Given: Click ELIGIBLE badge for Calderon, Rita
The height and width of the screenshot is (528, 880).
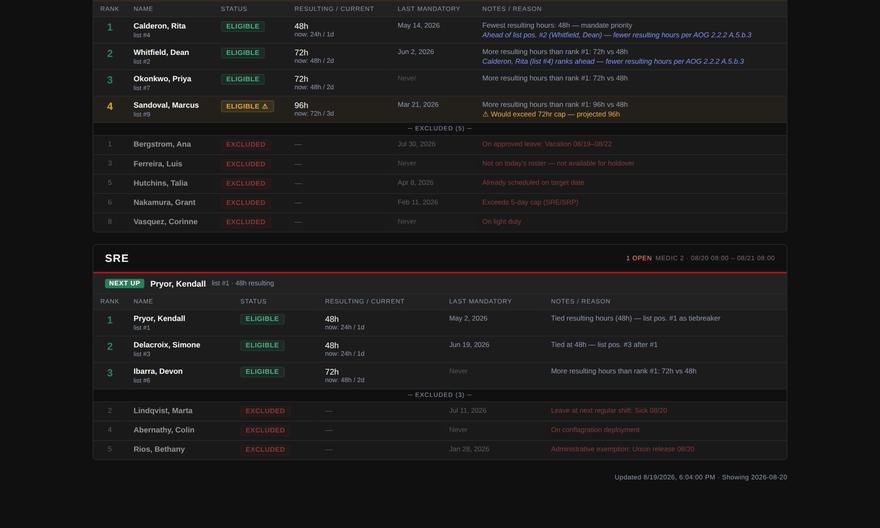Looking at the screenshot, I should tap(242, 26).
